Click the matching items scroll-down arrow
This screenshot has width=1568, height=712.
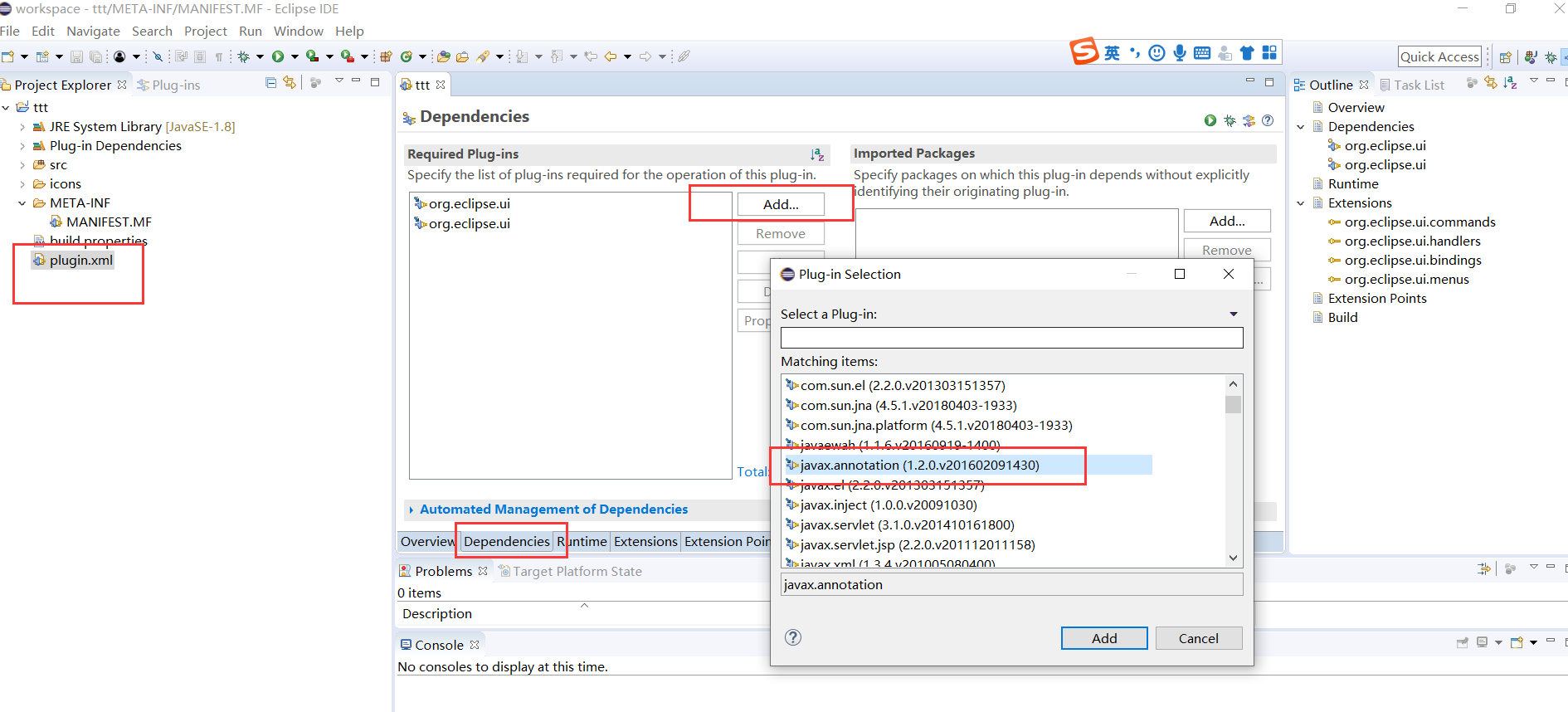1234,558
